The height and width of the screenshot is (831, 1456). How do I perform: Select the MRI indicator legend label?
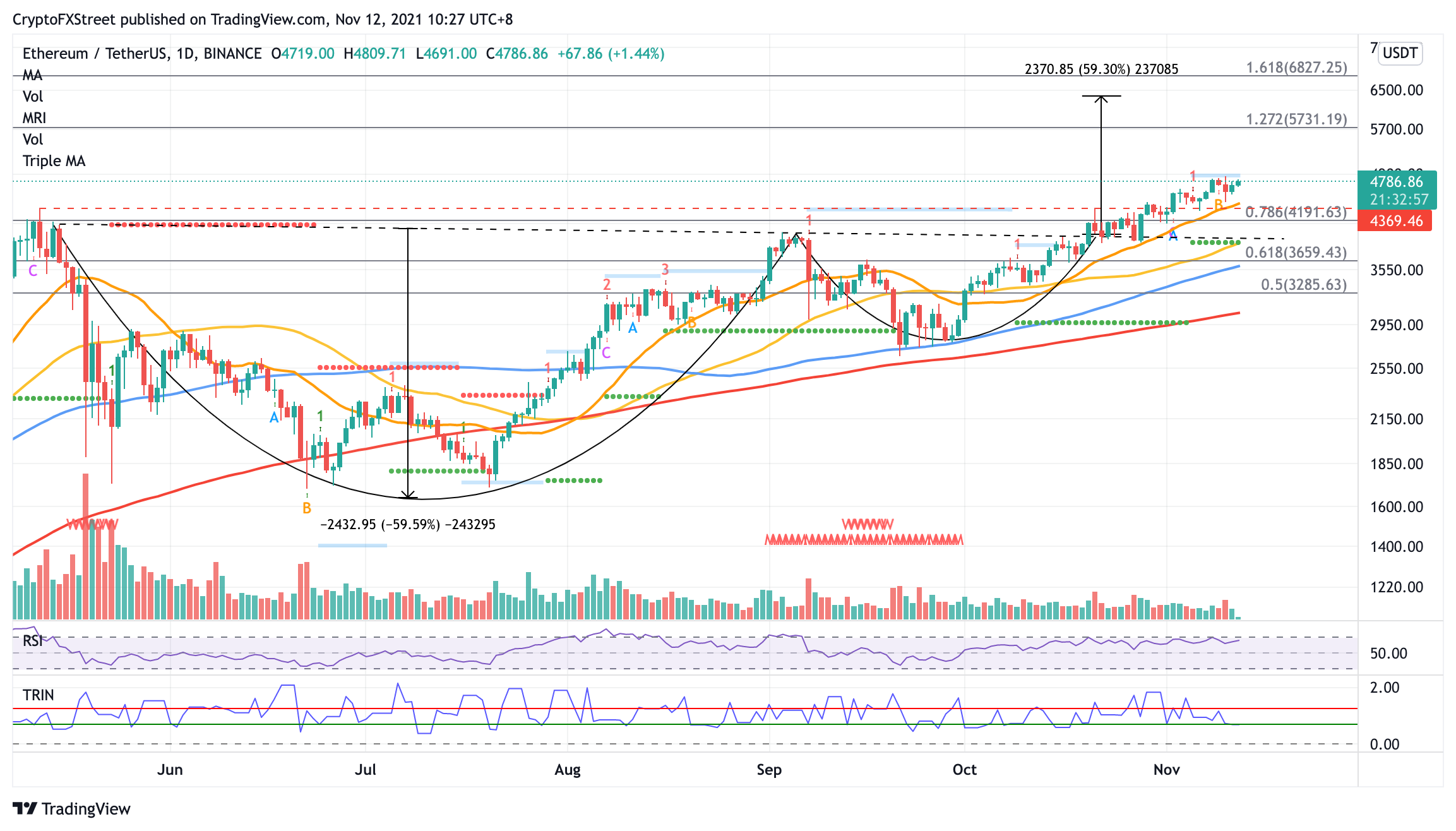point(35,118)
